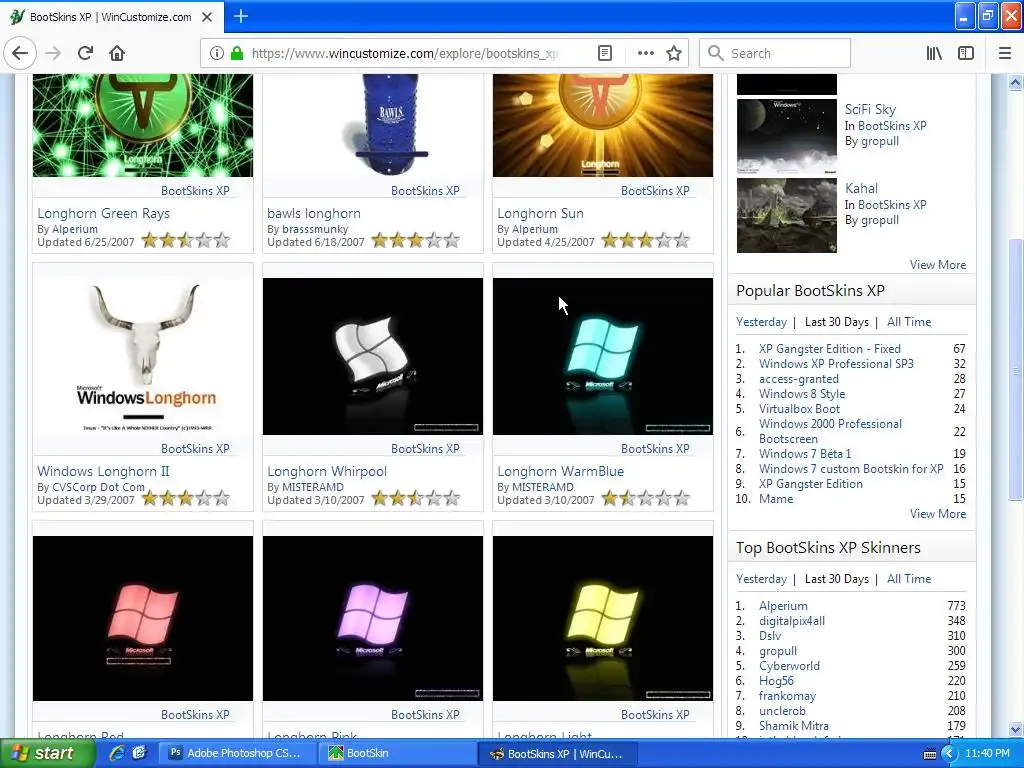1024x768 pixels.
Task: Select Last 30 Days in Top Skinners
Action: point(837,579)
